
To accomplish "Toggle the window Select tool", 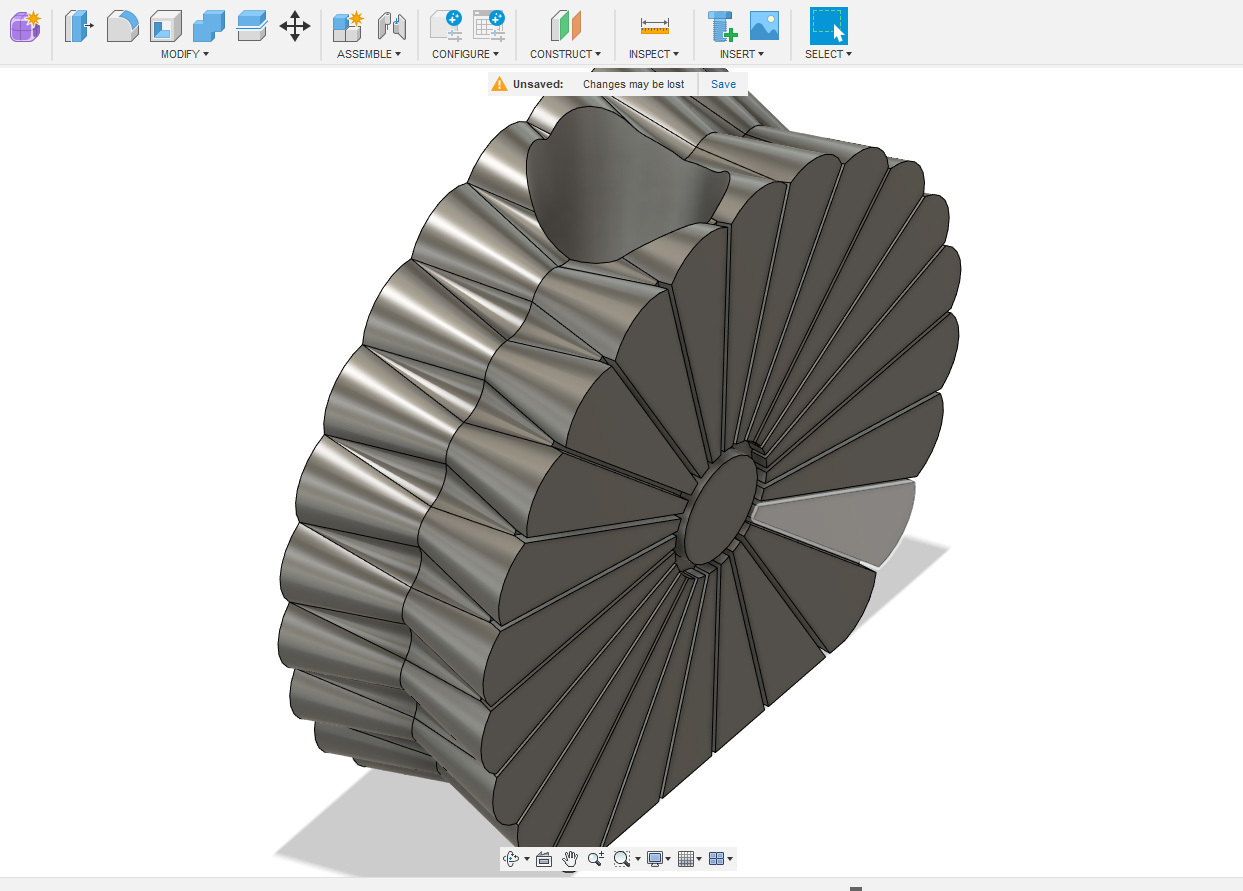I will tap(828, 26).
